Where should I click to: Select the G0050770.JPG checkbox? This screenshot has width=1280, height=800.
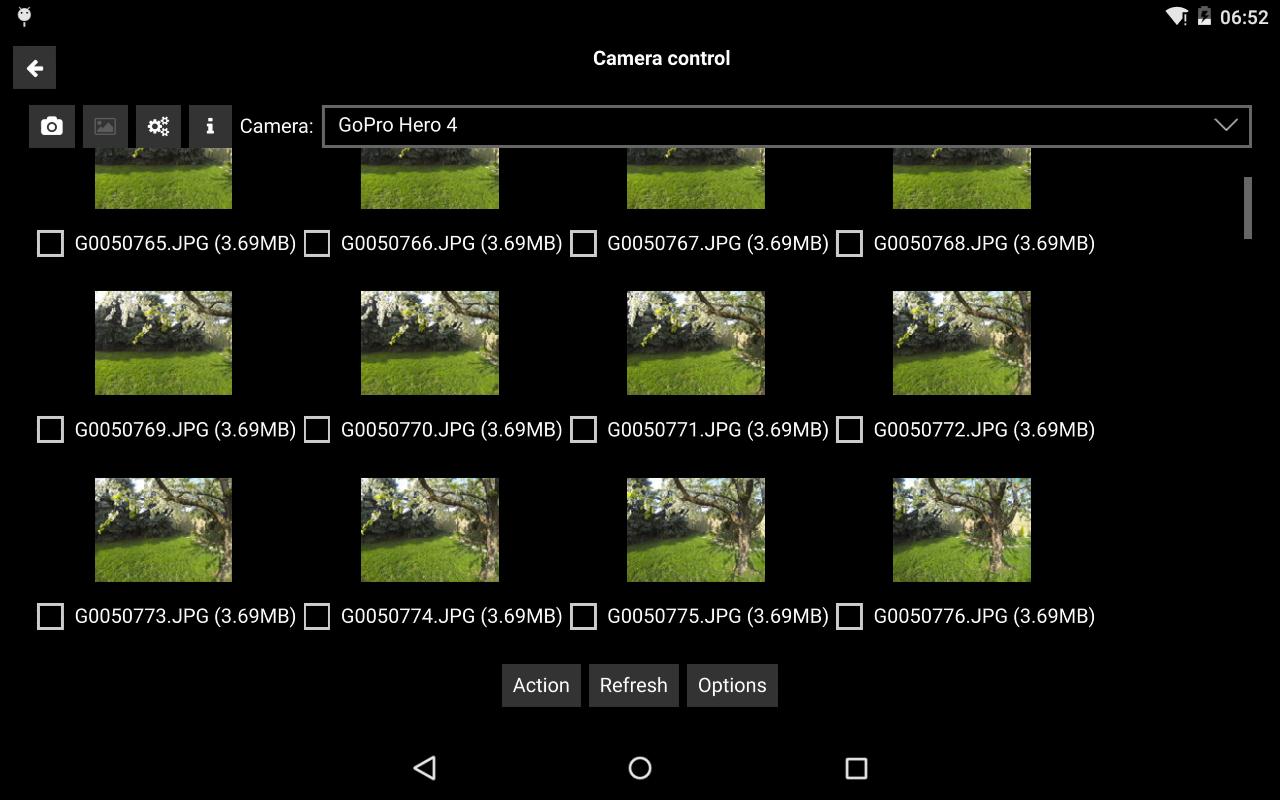tap(317, 429)
